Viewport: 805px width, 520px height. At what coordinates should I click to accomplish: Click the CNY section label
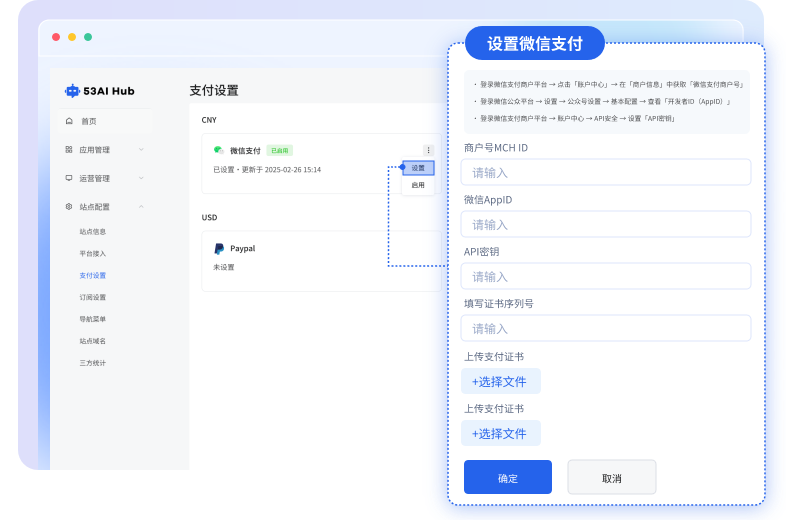[209, 120]
